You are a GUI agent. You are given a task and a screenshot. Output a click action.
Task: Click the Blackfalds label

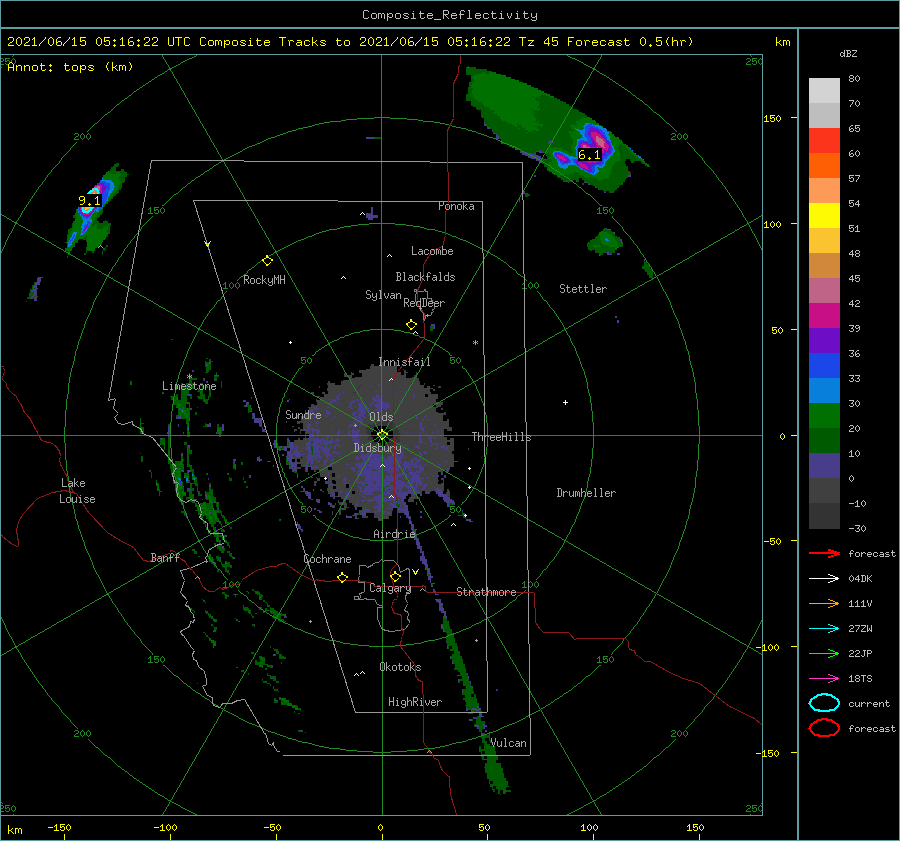[x=425, y=277]
